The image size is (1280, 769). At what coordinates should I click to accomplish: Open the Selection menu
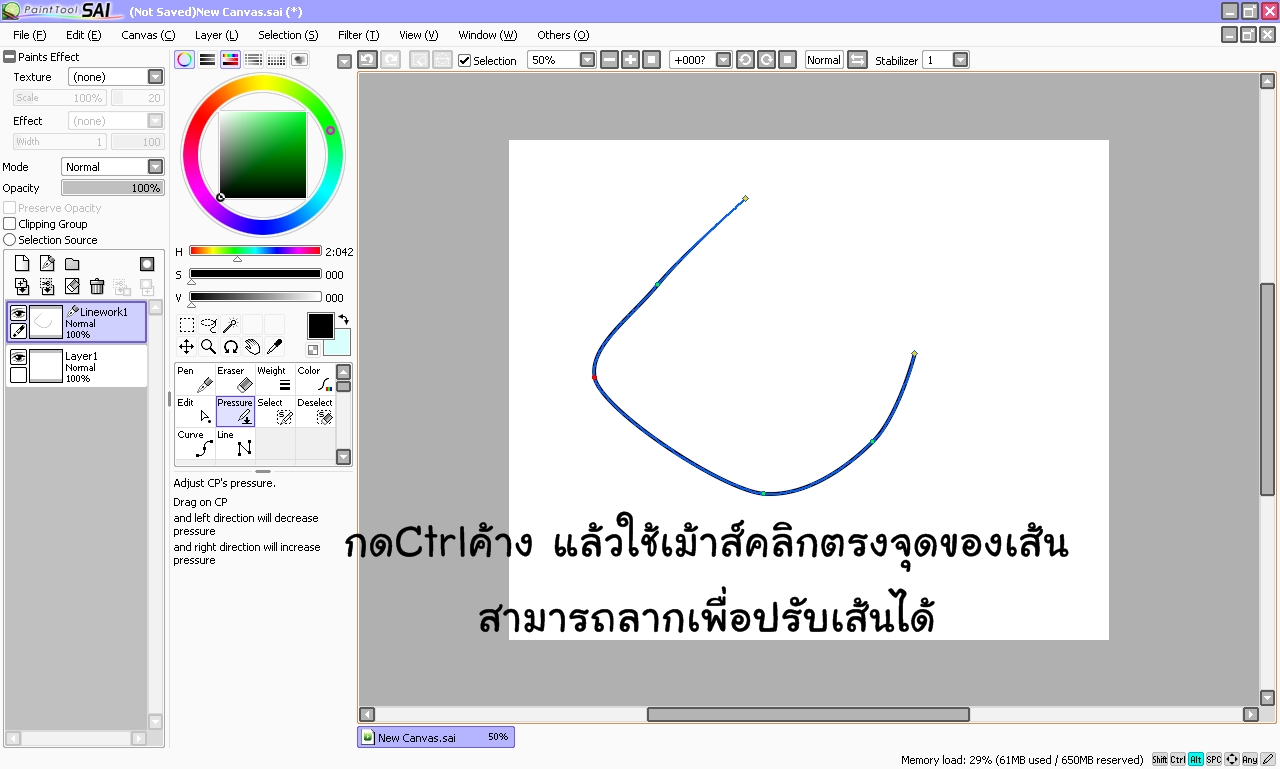pyautogui.click(x=288, y=35)
